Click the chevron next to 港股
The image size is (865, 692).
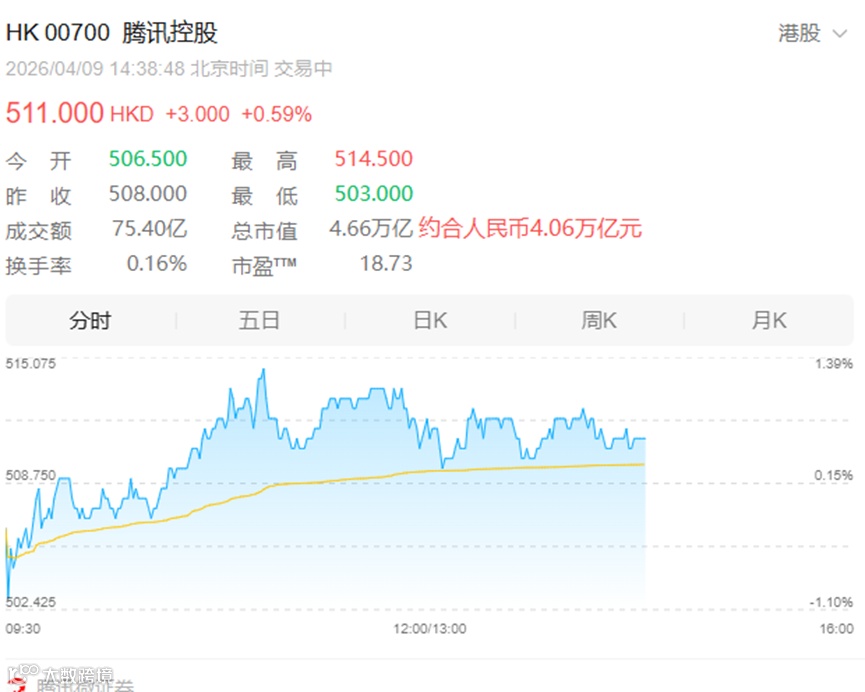(x=840, y=34)
